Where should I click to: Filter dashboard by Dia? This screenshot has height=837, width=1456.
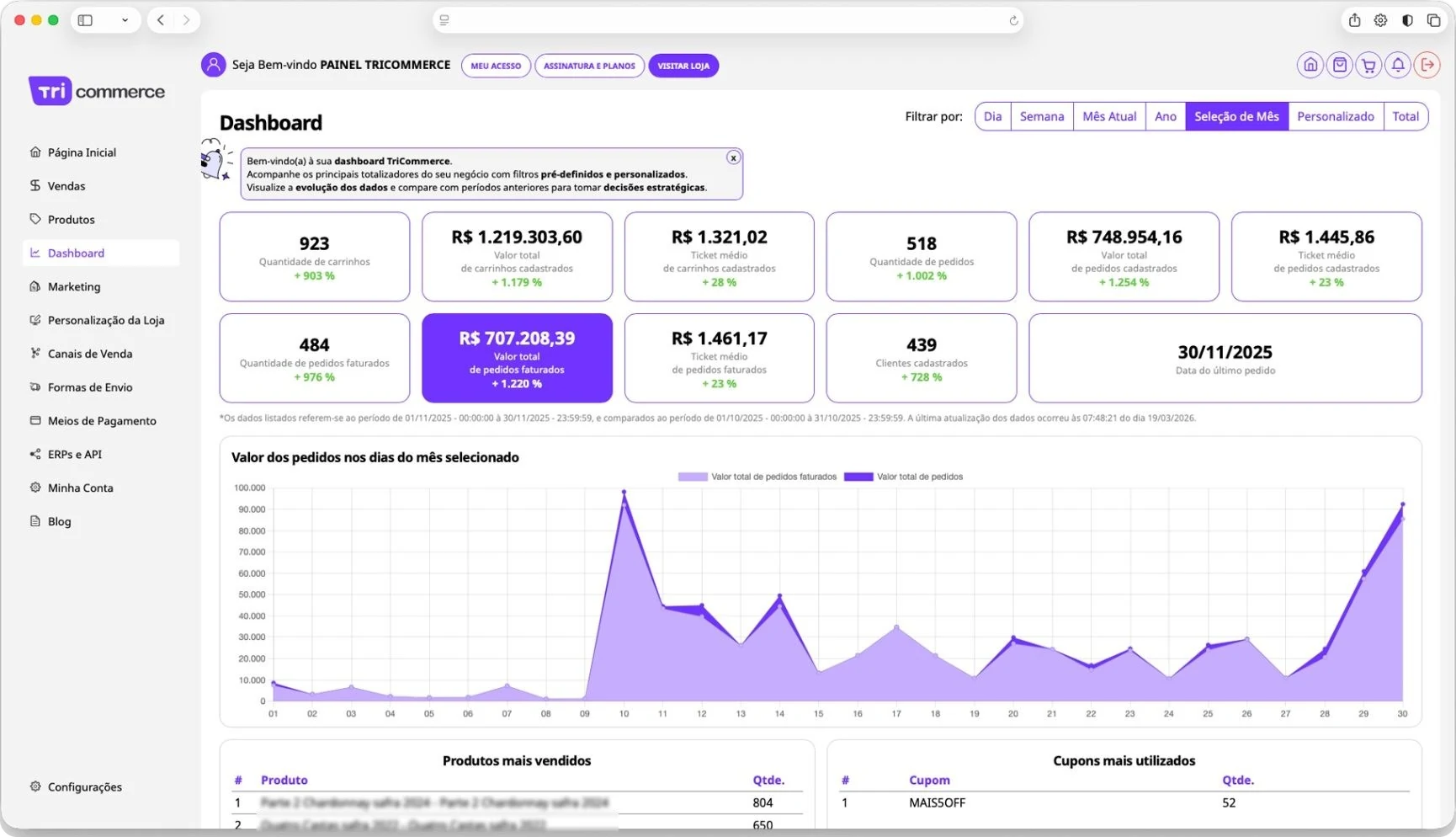click(x=993, y=116)
